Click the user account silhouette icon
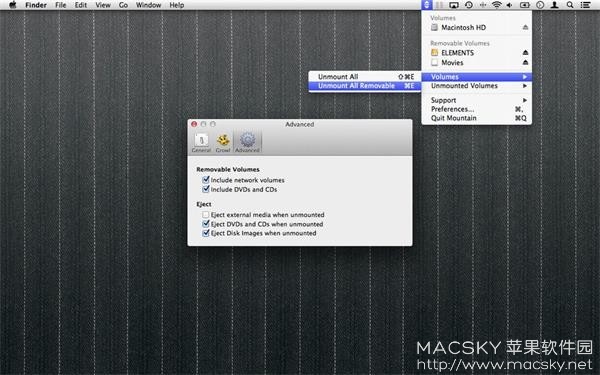The width and height of the screenshot is (600, 375). pos(554,5)
